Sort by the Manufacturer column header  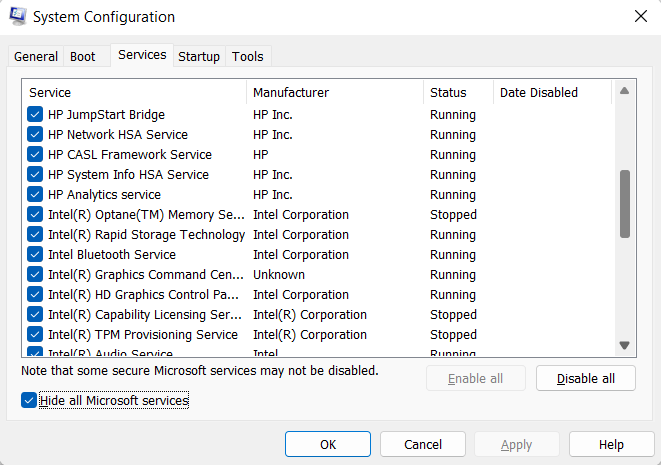click(335, 92)
